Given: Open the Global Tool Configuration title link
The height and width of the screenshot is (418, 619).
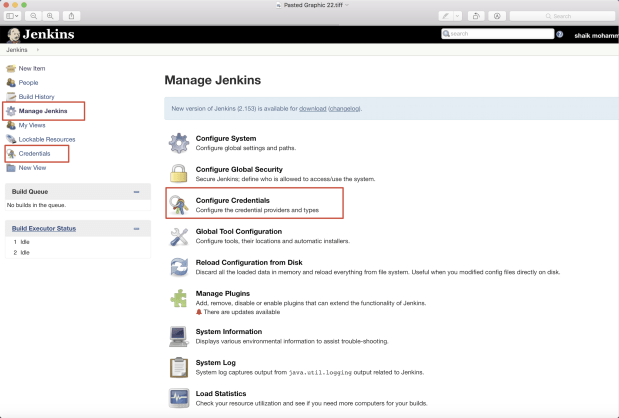Looking at the screenshot, I should click(239, 231).
